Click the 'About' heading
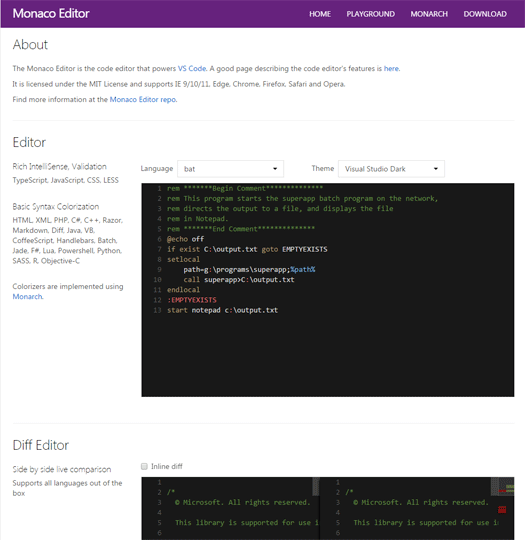The height and width of the screenshot is (540, 525). coord(30,45)
